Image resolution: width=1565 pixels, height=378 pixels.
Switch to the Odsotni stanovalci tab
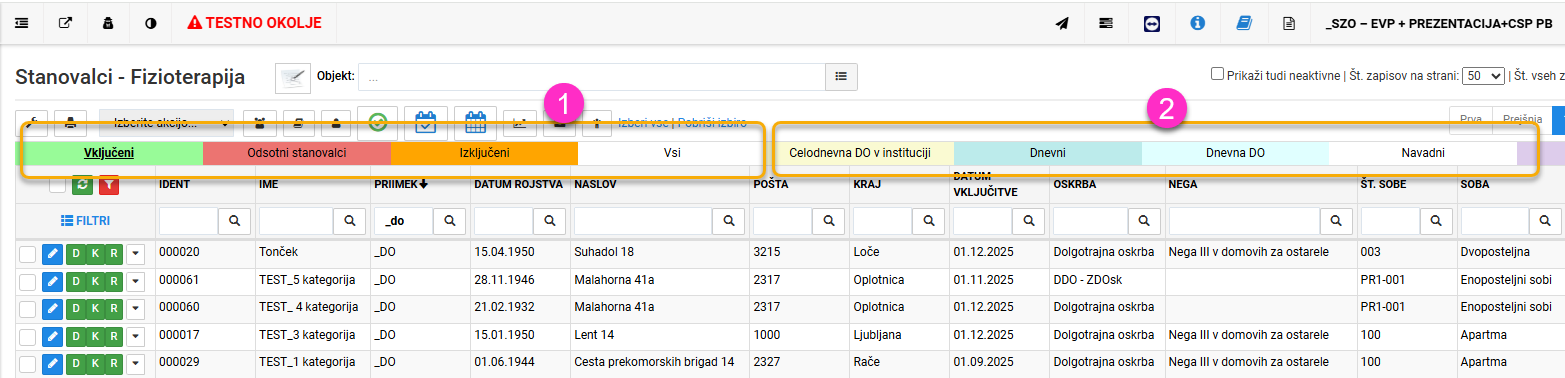point(297,153)
